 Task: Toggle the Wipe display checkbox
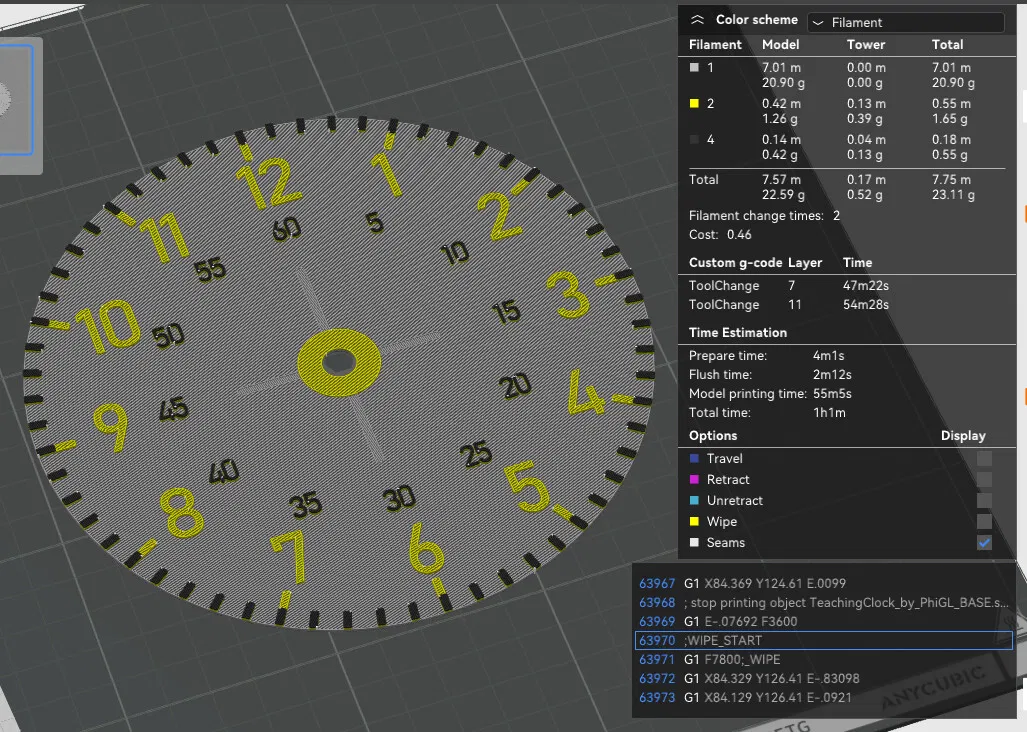pos(984,521)
